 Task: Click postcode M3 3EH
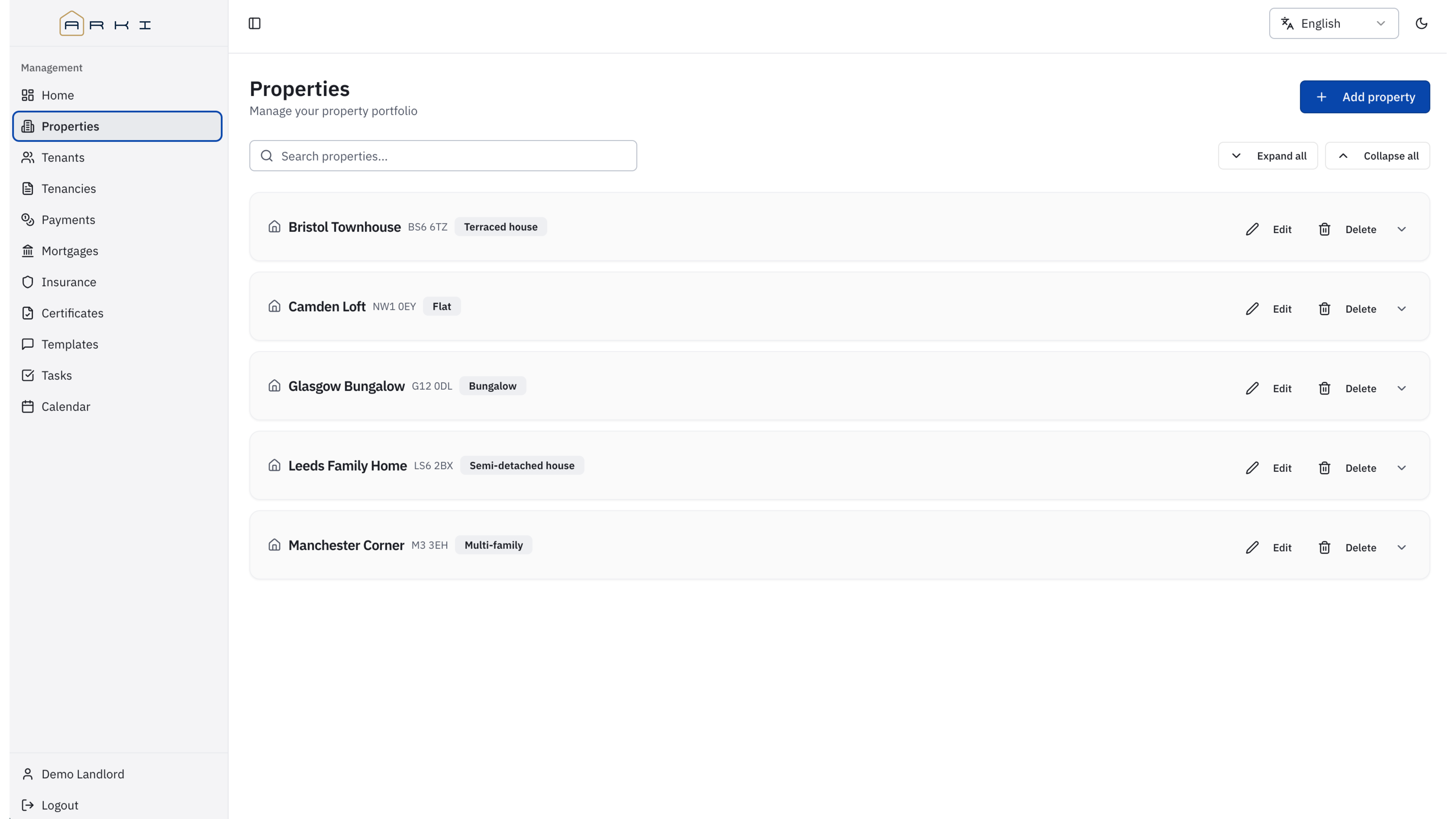tap(430, 546)
